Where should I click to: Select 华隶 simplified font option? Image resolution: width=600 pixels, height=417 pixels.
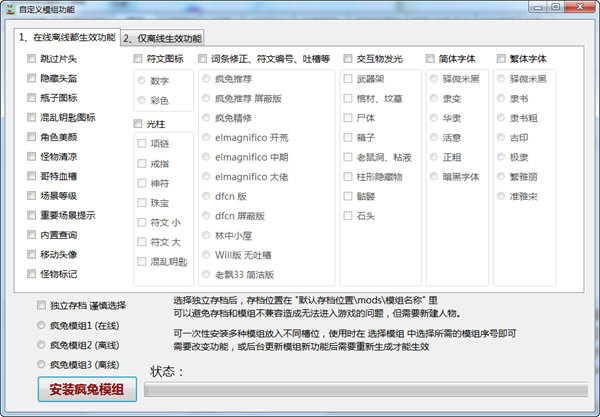point(434,117)
